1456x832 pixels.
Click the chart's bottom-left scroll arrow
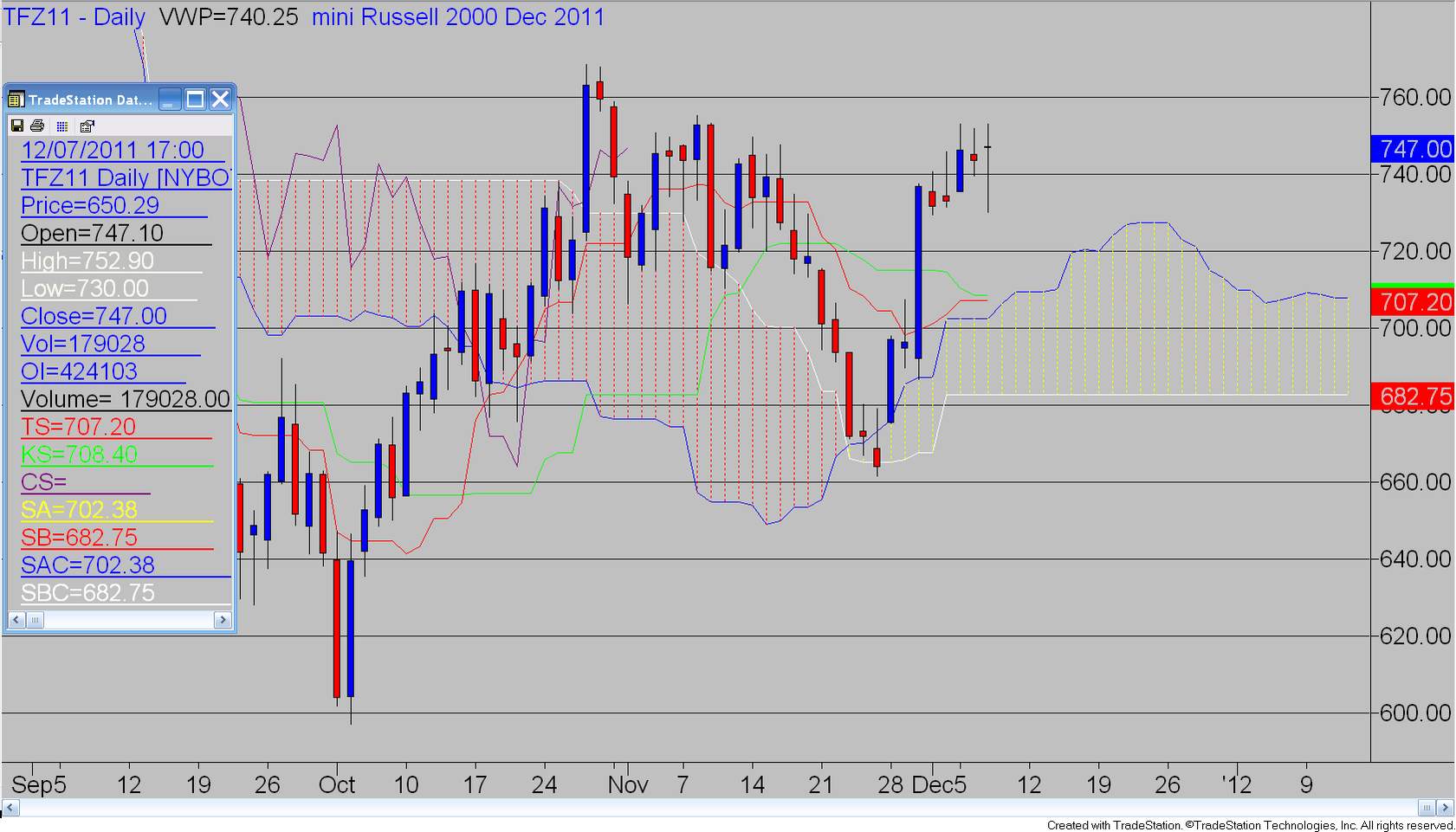pyautogui.click(x=10, y=808)
